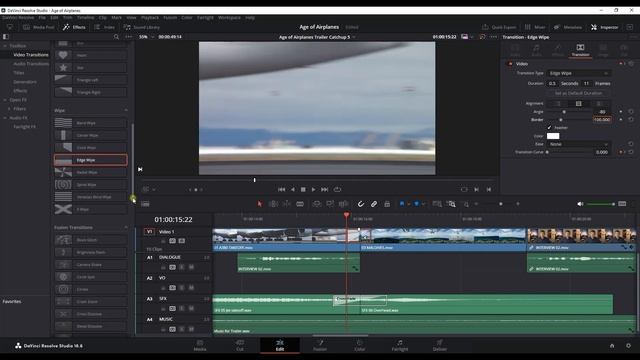Mute the A1 DIALOGUE track
Screen dimensions: 640x360
click(x=191, y=267)
